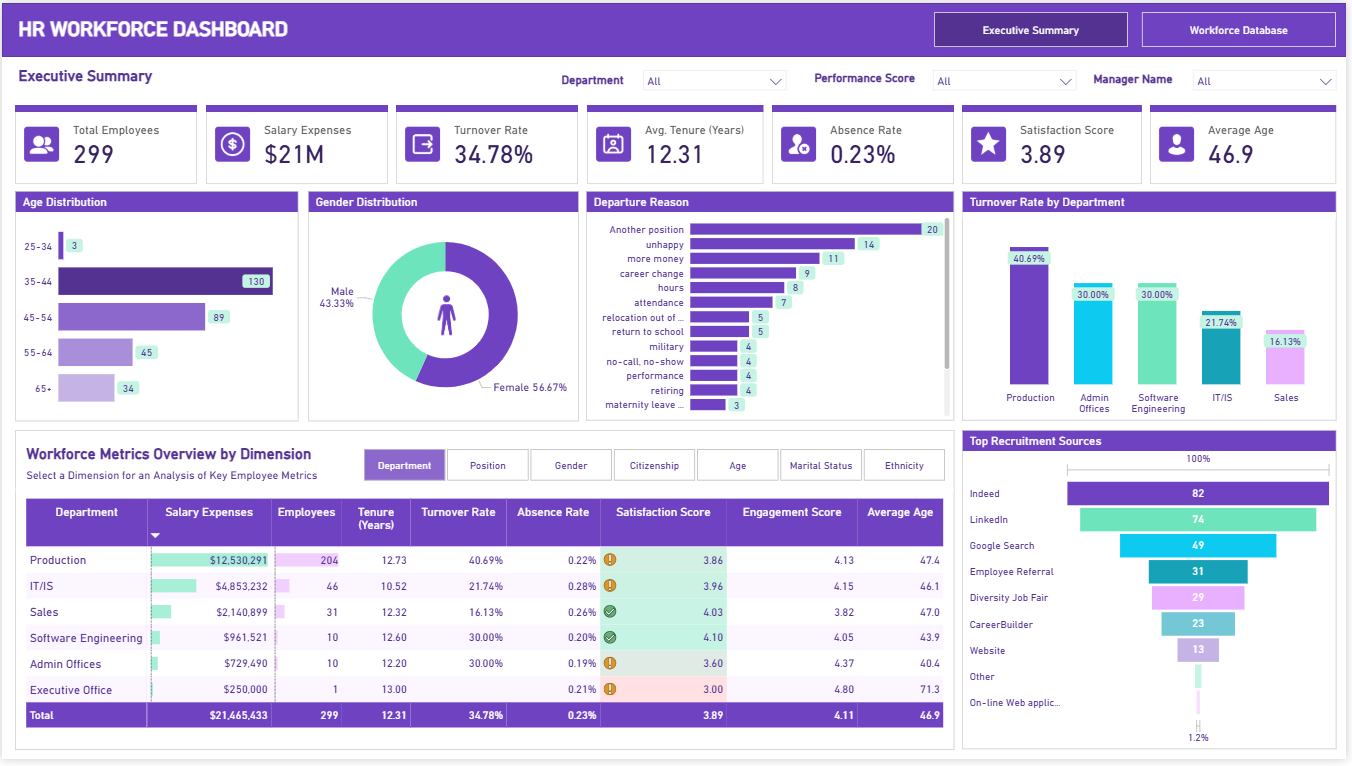The width and height of the screenshot is (1352, 766).
Task: Click the Salary Expenses dollar icon
Action: click(233, 144)
